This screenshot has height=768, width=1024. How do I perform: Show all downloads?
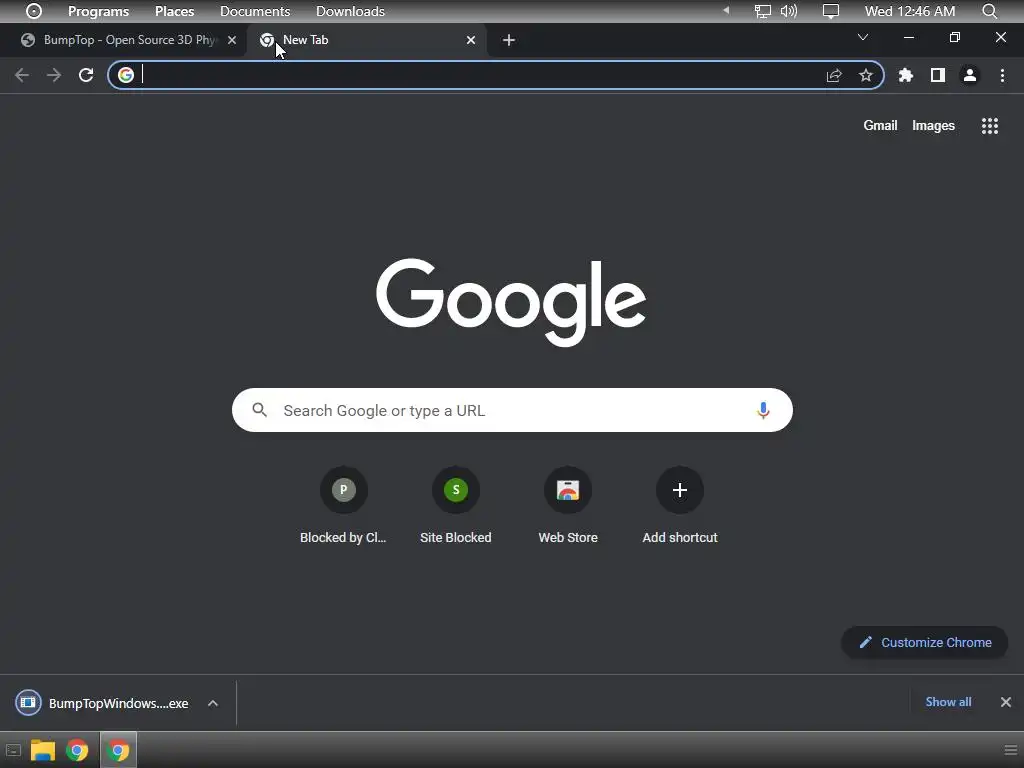tap(948, 702)
